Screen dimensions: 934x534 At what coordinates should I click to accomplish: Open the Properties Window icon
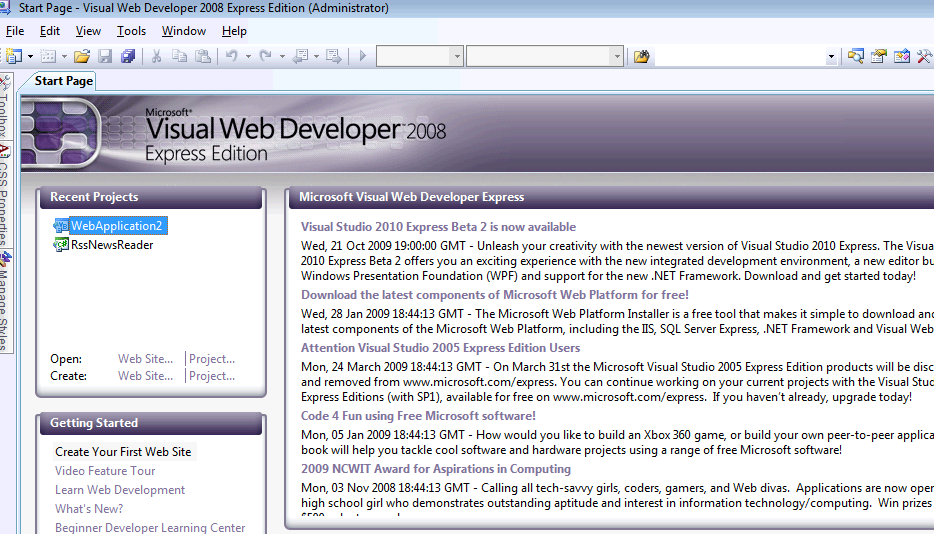pyautogui.click(x=879, y=57)
